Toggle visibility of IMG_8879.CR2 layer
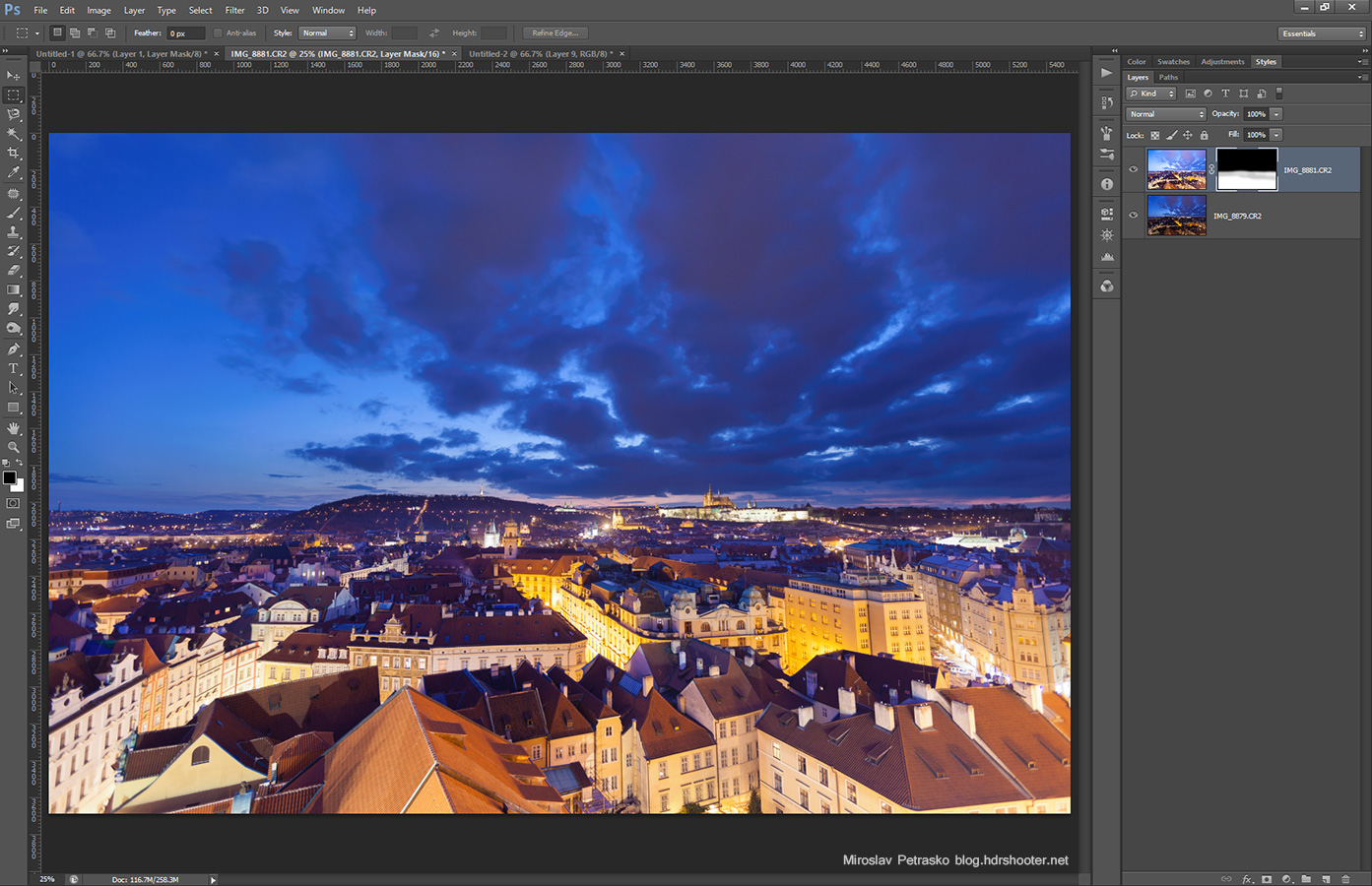 click(x=1134, y=216)
